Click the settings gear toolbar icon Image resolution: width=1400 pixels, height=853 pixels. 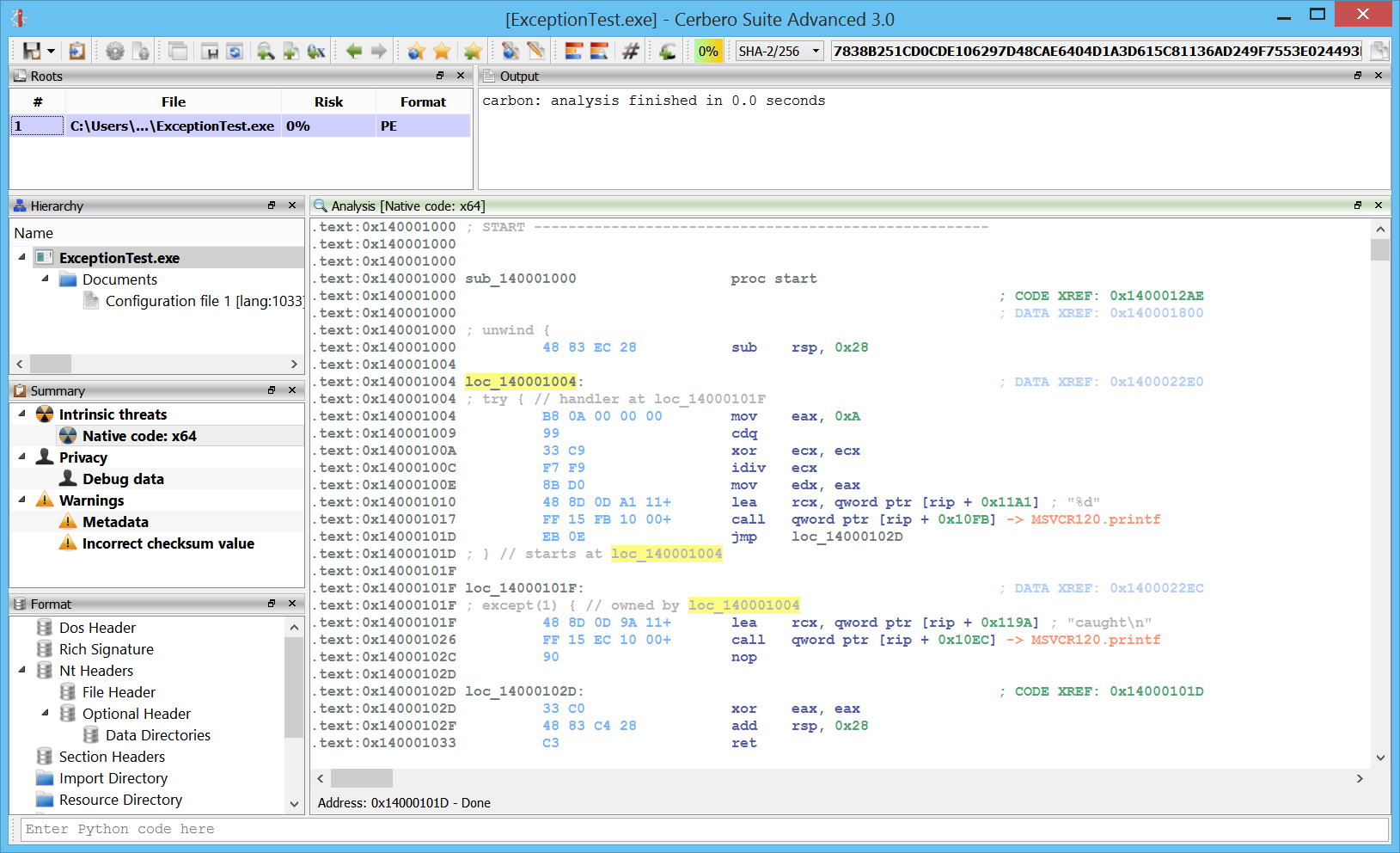[114, 52]
